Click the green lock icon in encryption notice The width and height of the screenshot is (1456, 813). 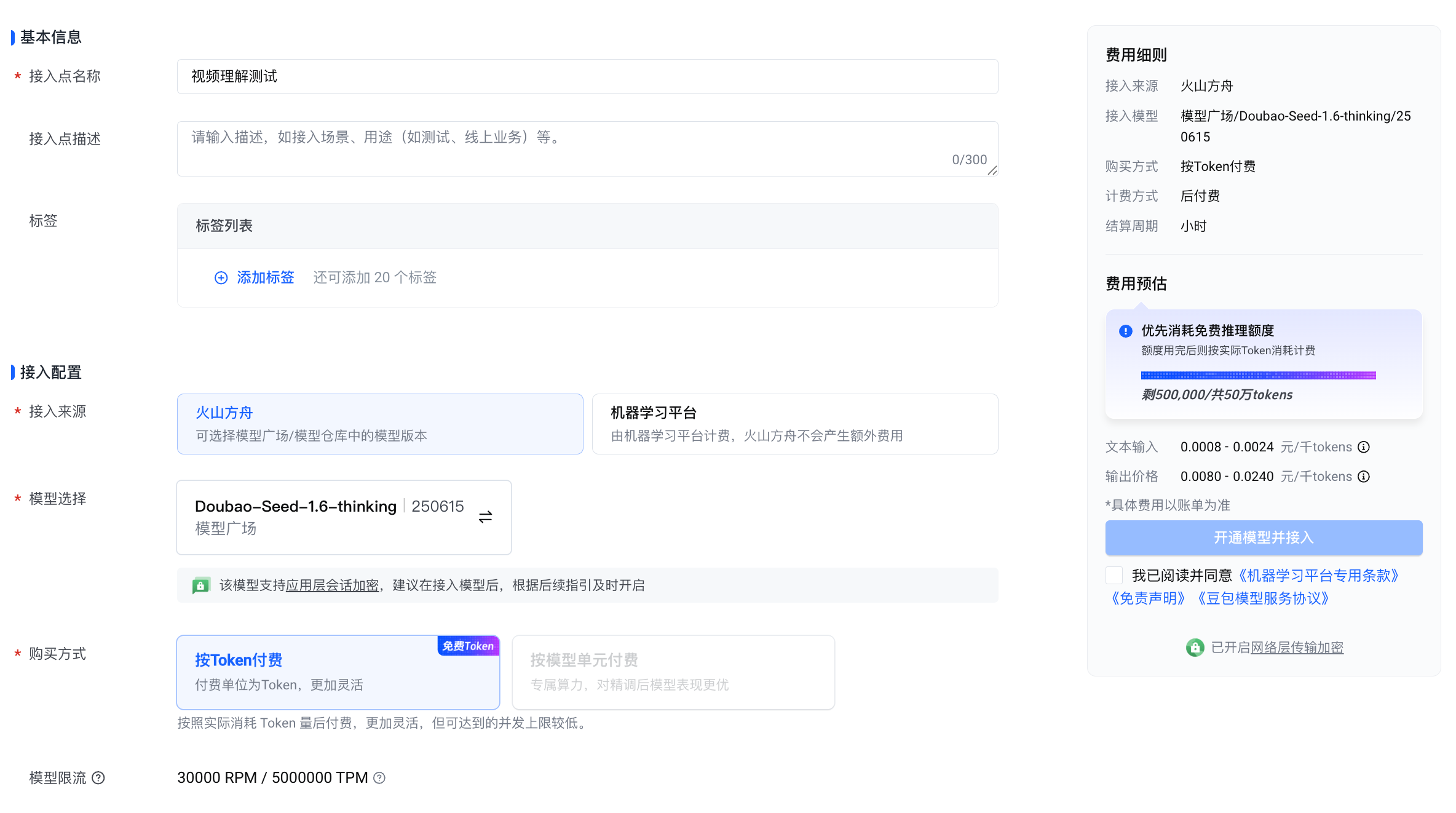pyautogui.click(x=200, y=585)
